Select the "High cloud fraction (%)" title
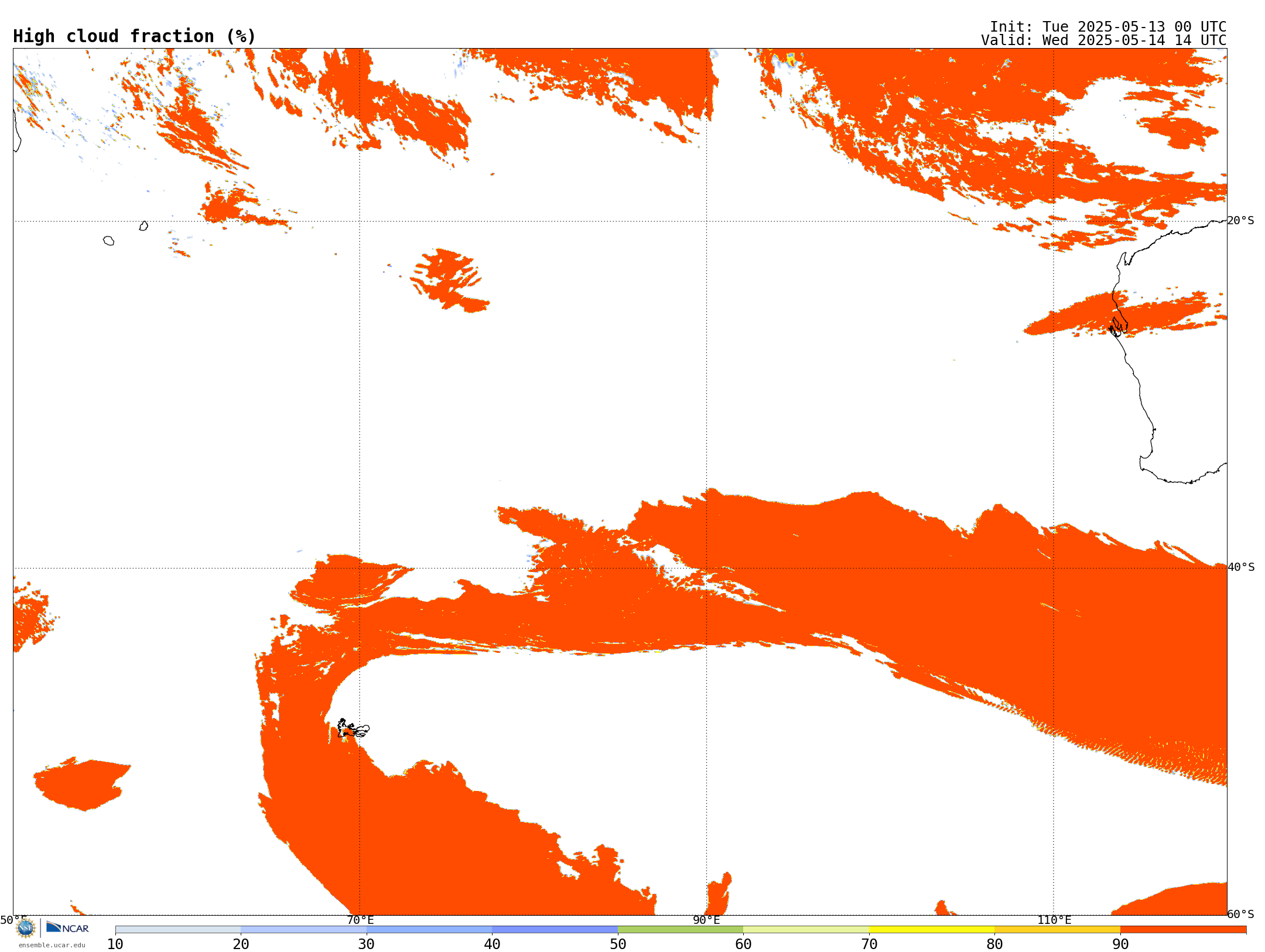The height and width of the screenshot is (952, 1265). pyautogui.click(x=135, y=36)
